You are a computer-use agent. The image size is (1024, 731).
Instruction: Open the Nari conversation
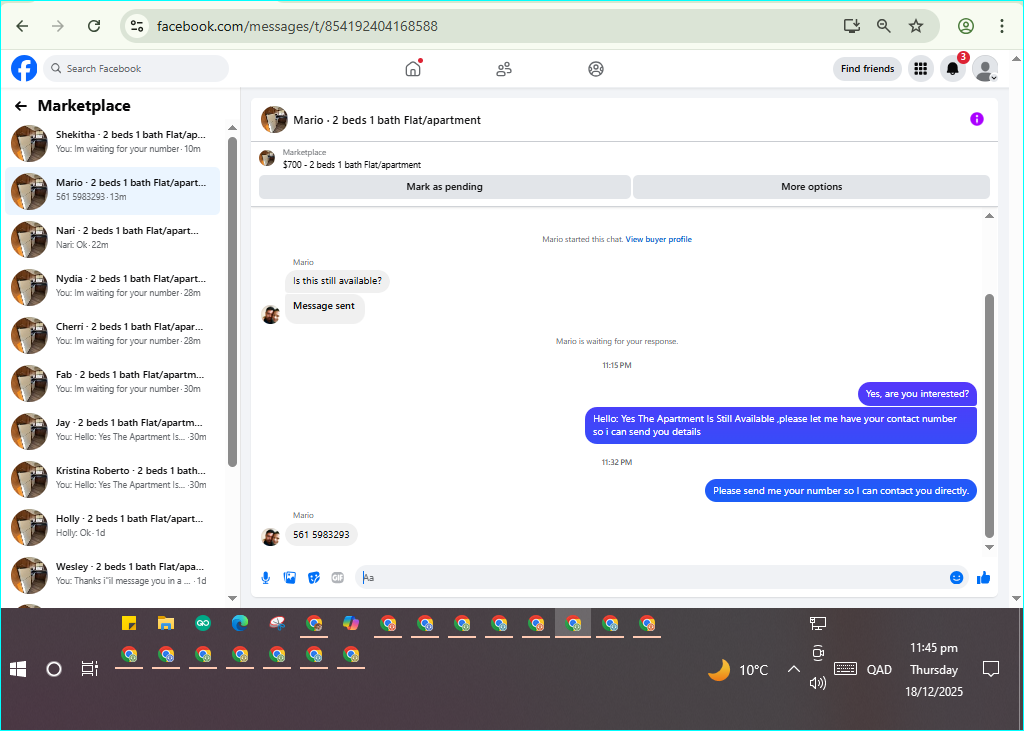coord(112,239)
